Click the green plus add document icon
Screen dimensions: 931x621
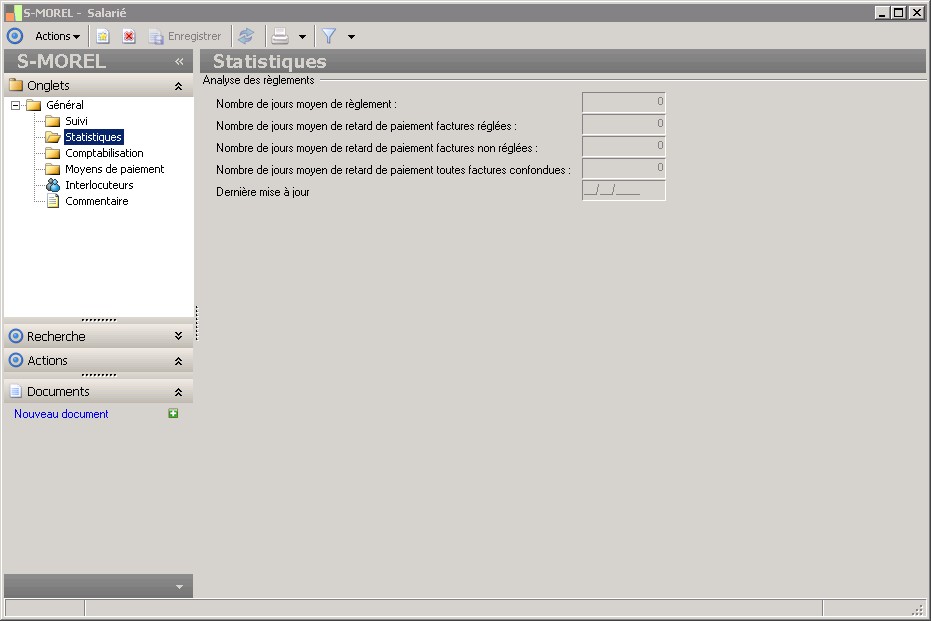173,413
